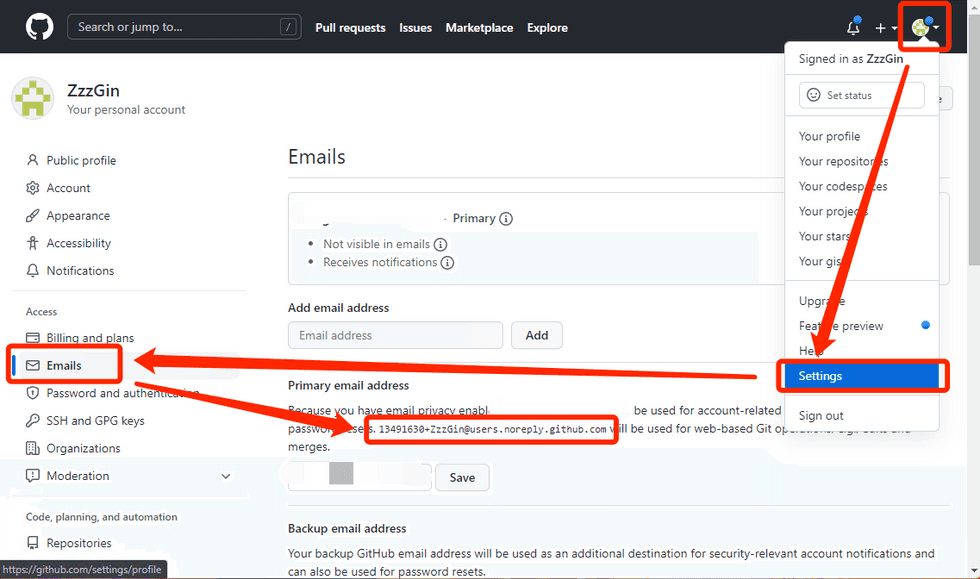The image size is (980, 579).
Task: Open the user avatar menu in the header
Action: (x=925, y=27)
